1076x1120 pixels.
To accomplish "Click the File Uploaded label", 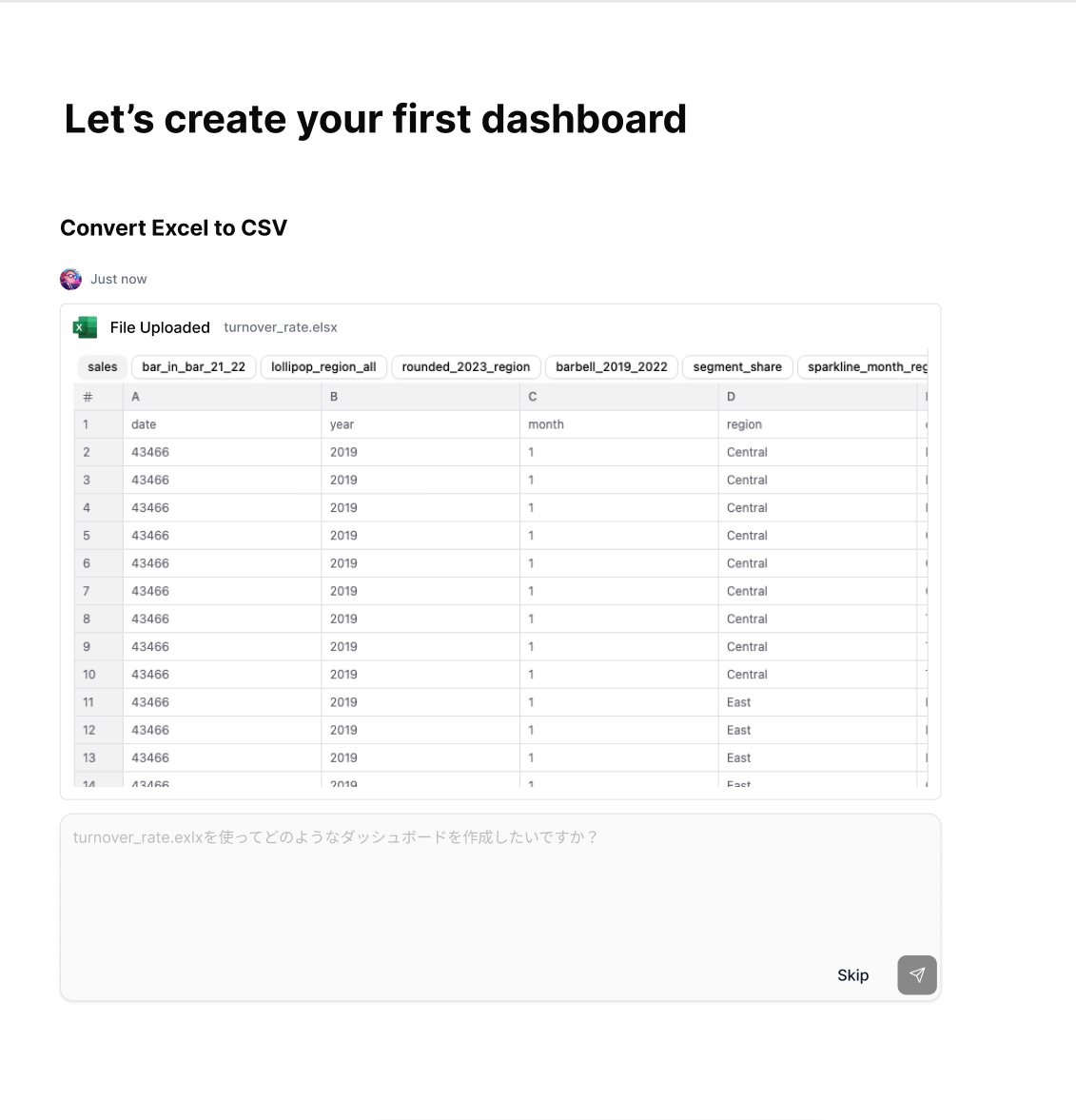I will (x=160, y=326).
